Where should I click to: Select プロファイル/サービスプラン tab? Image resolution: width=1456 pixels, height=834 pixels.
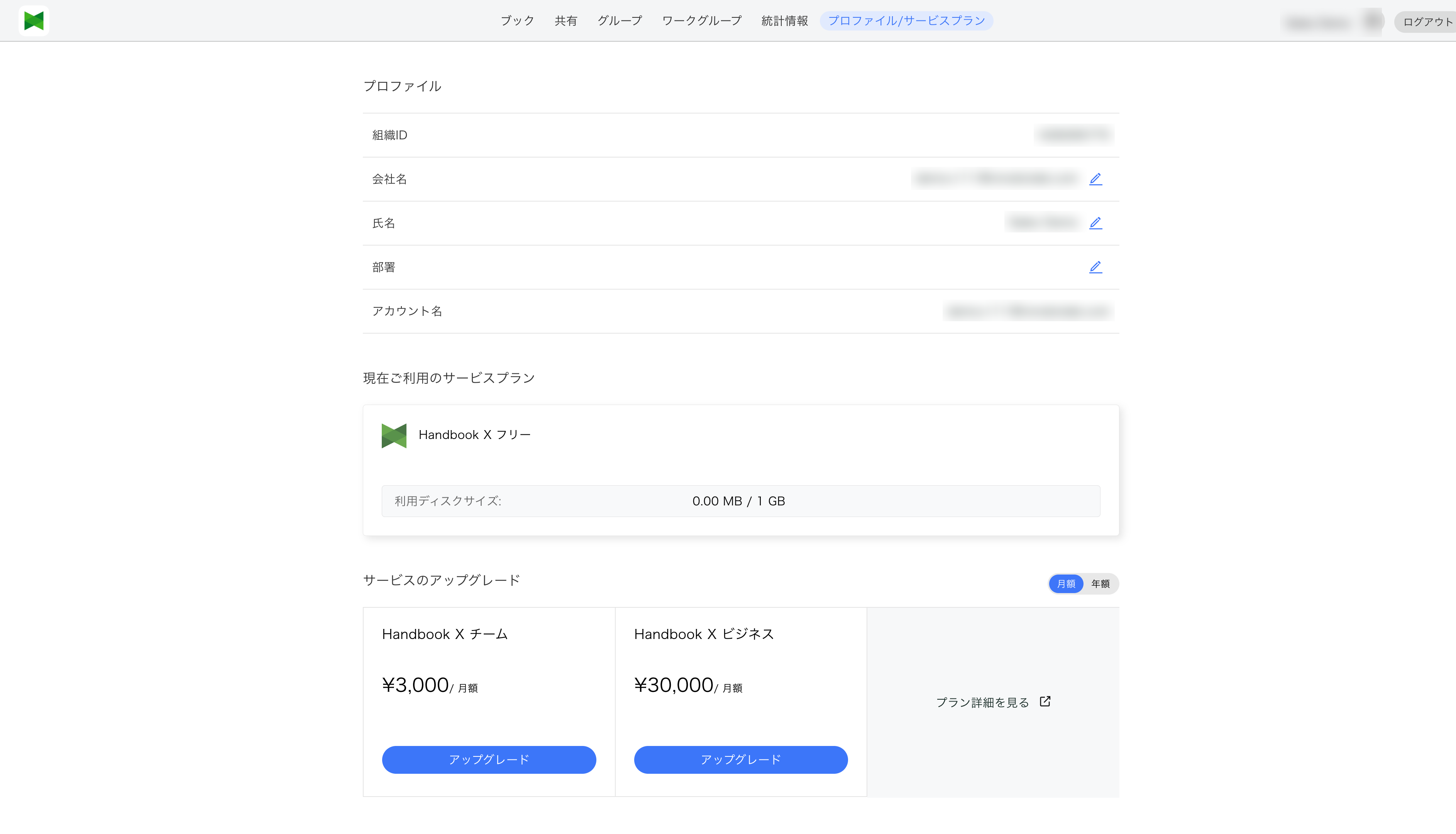coord(906,20)
